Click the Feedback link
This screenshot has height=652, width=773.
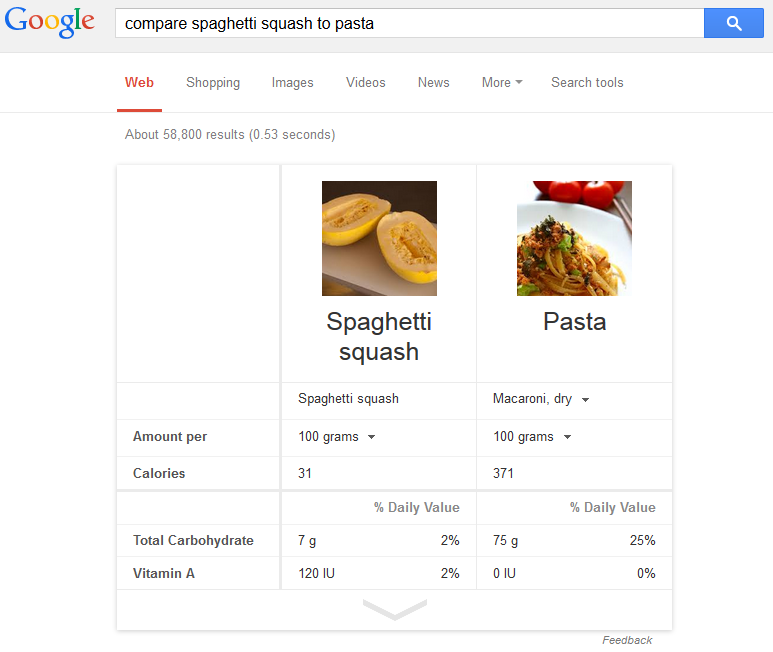[x=627, y=640]
